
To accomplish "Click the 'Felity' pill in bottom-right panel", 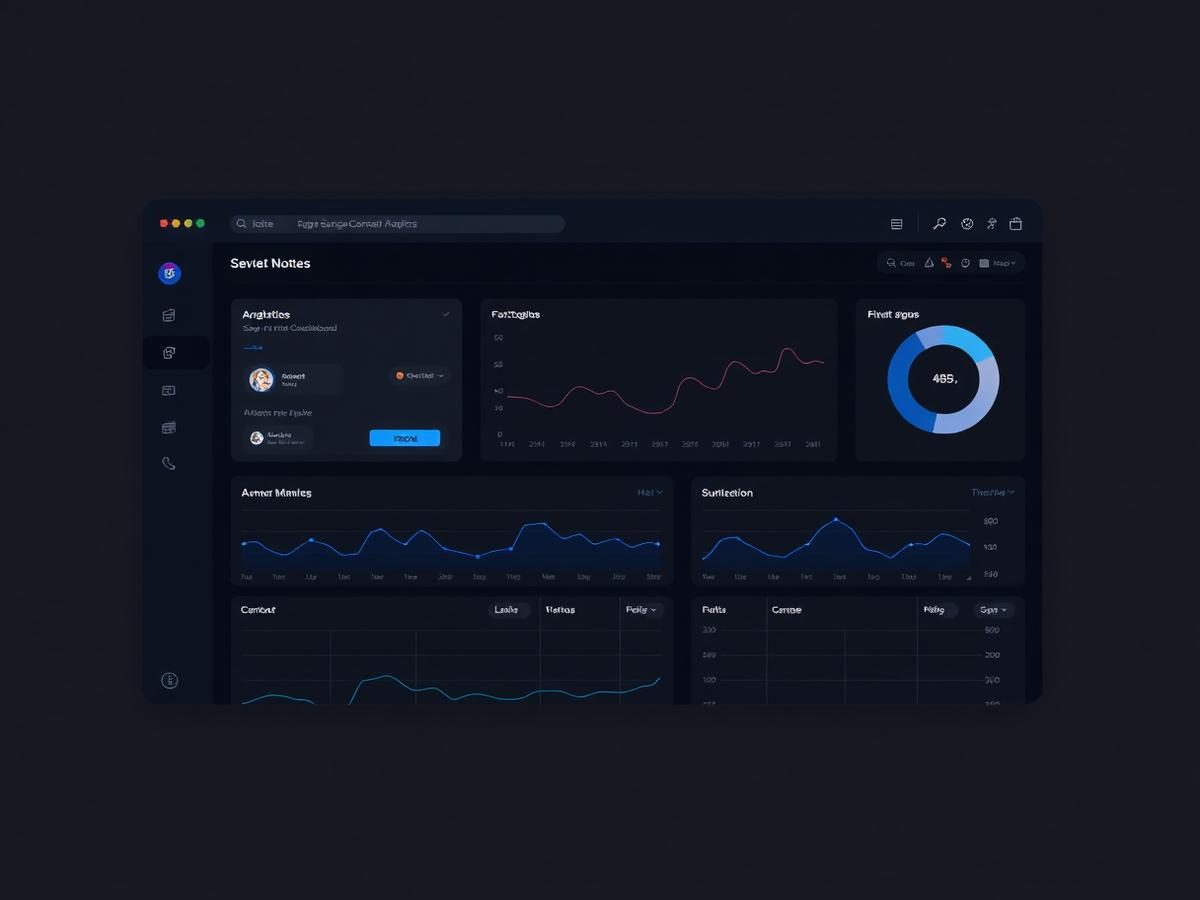I will (936, 609).
